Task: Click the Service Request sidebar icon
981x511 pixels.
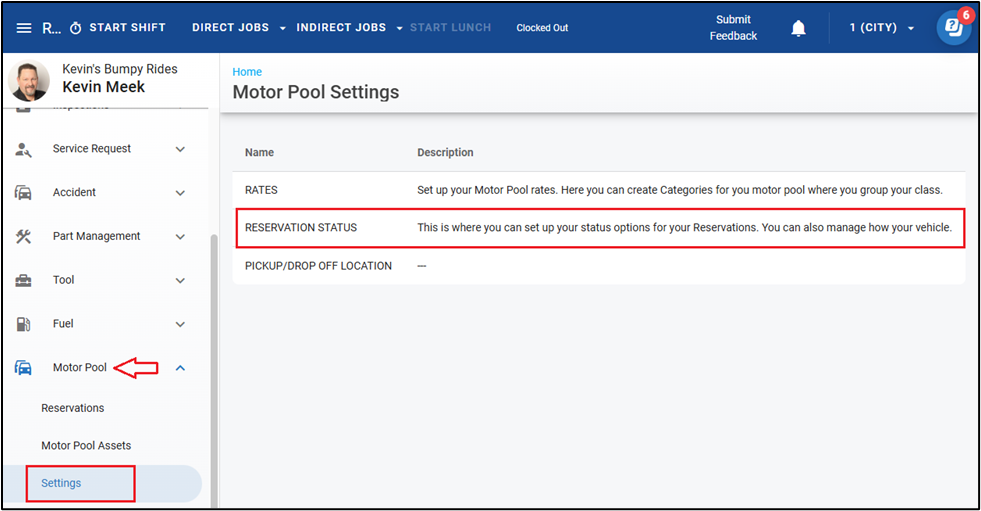Action: (23, 149)
